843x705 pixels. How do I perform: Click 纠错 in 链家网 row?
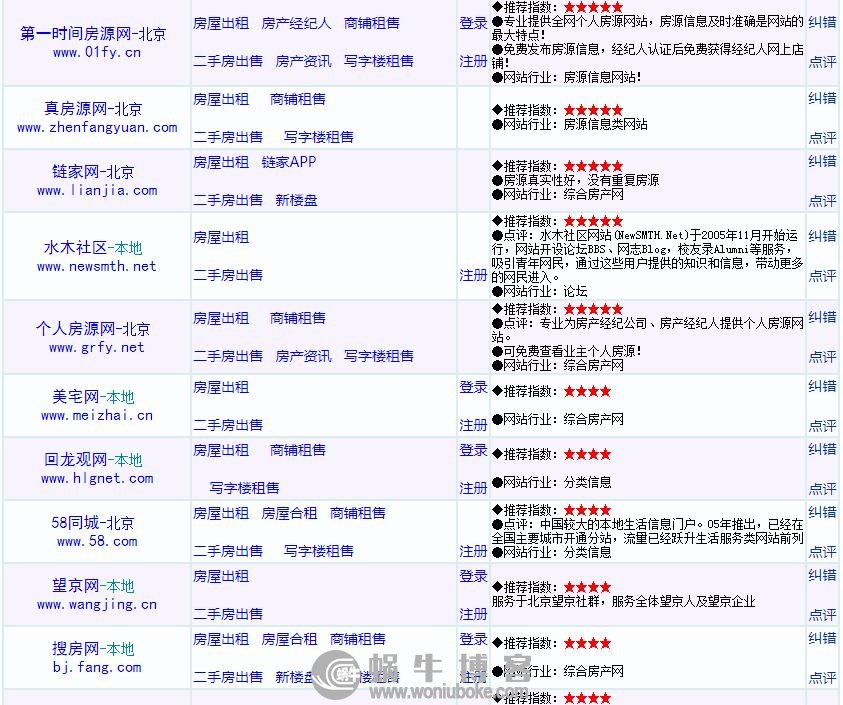pyautogui.click(x=823, y=161)
